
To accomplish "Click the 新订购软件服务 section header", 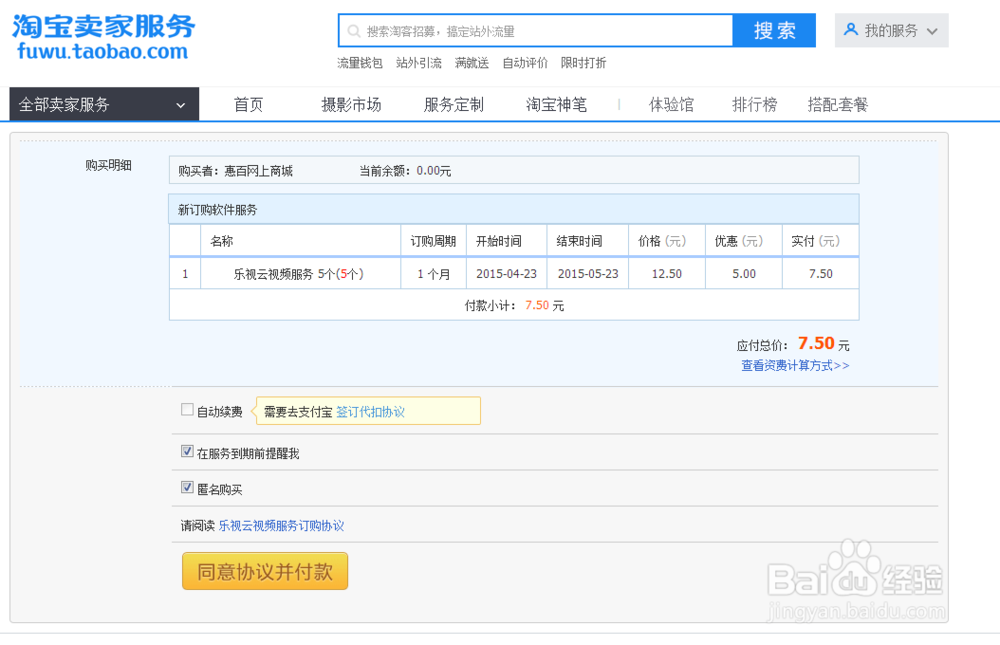I will coord(513,209).
